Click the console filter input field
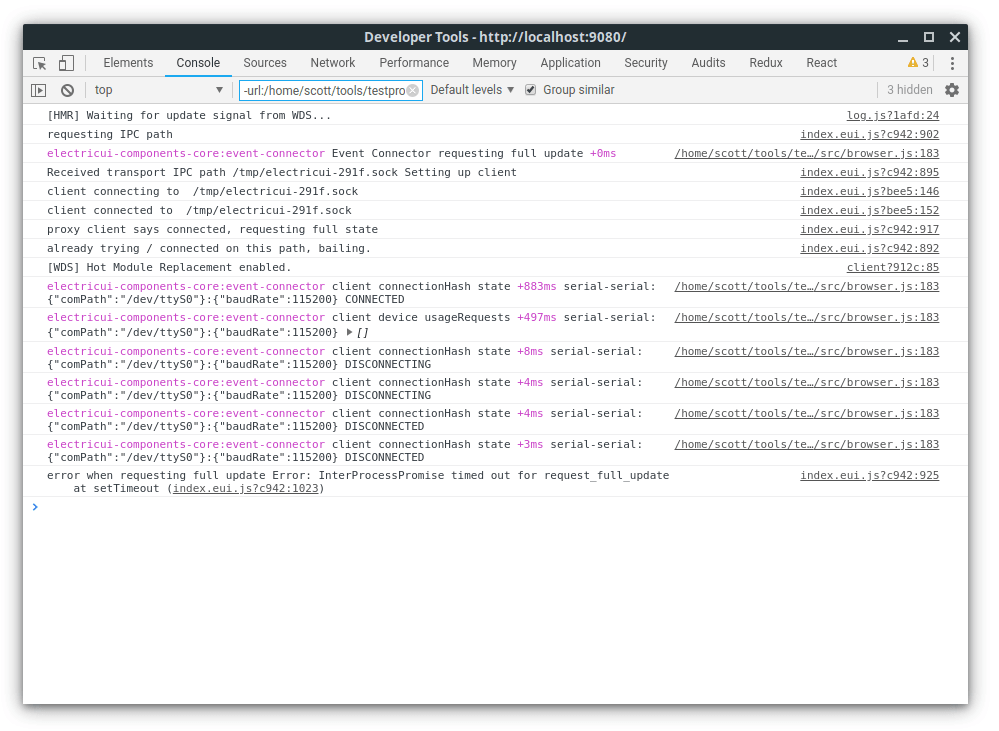The height and width of the screenshot is (731, 999). pyautogui.click(x=323, y=90)
